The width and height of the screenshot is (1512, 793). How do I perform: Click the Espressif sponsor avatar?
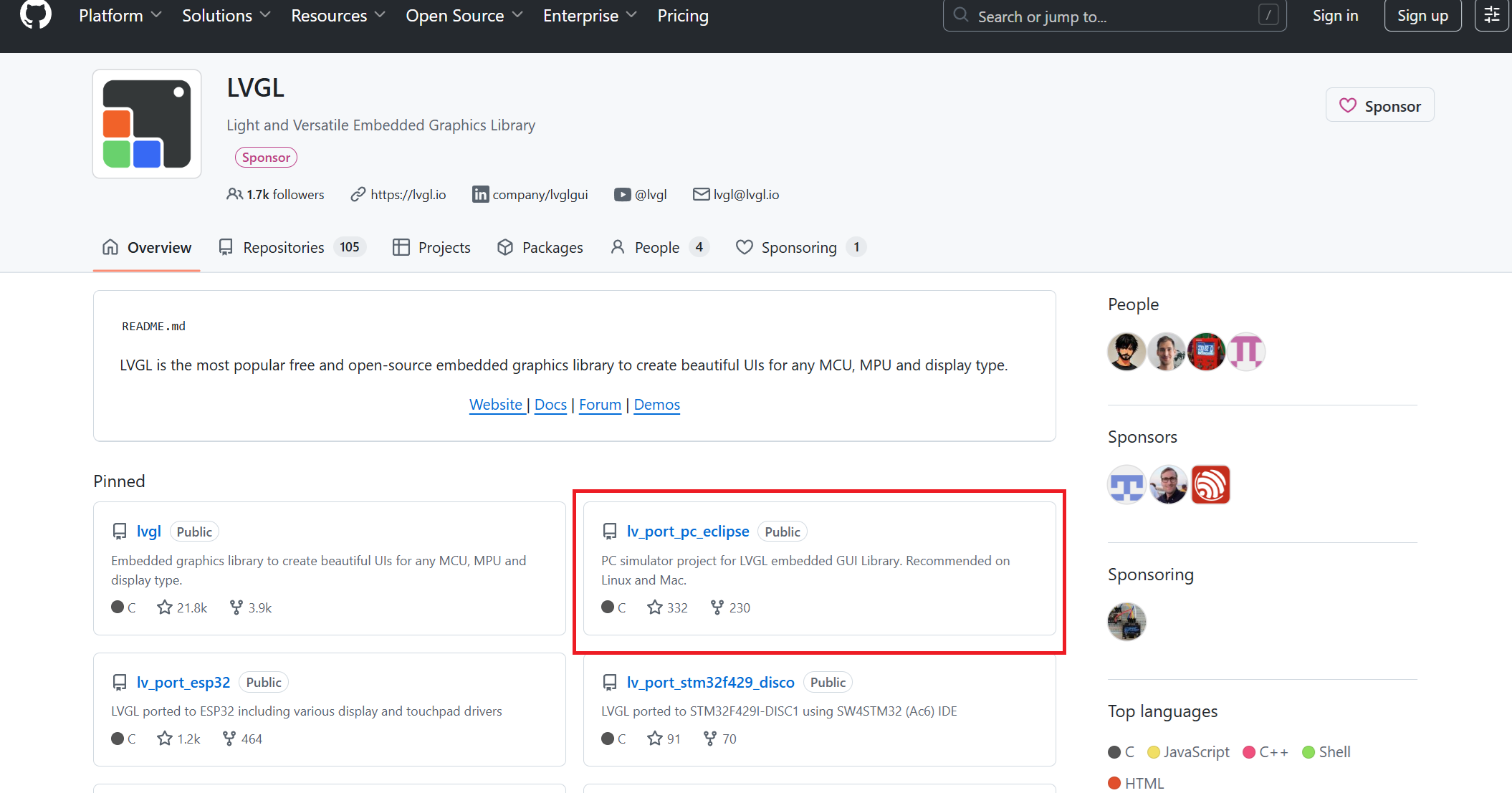pyautogui.click(x=1210, y=485)
